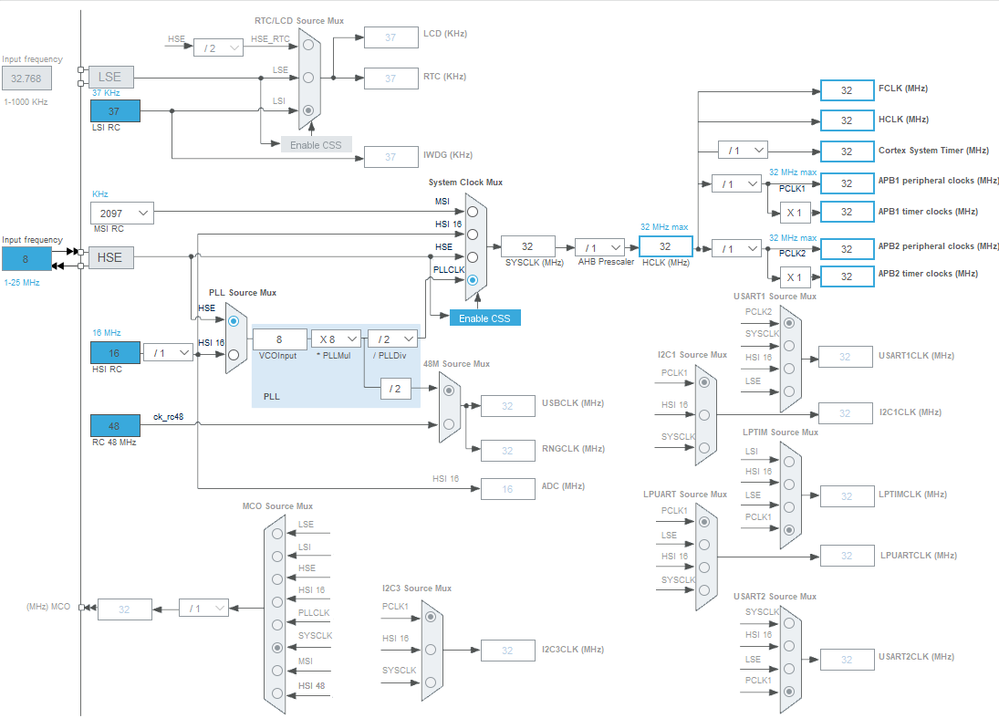Pick ck_rc48 input in 48M Source Mux
Screen dimensions: 999x719
449,424
